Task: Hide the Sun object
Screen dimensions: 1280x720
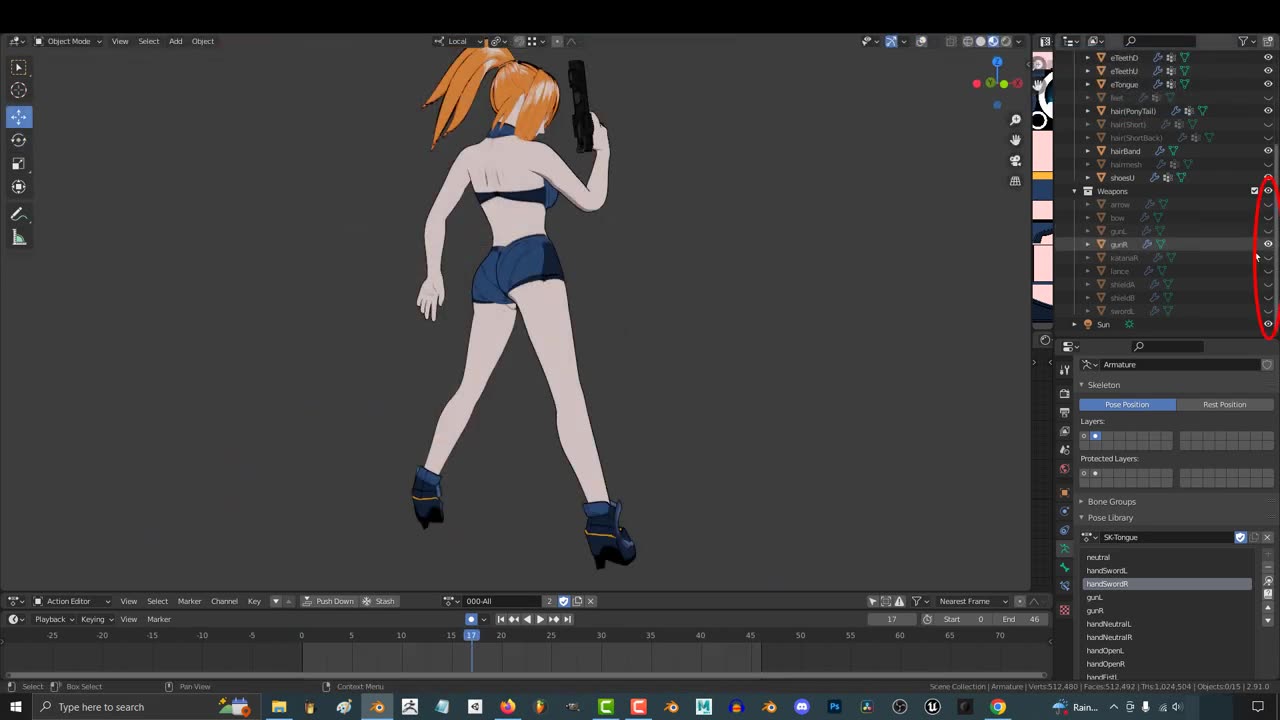Action: (x=1268, y=324)
